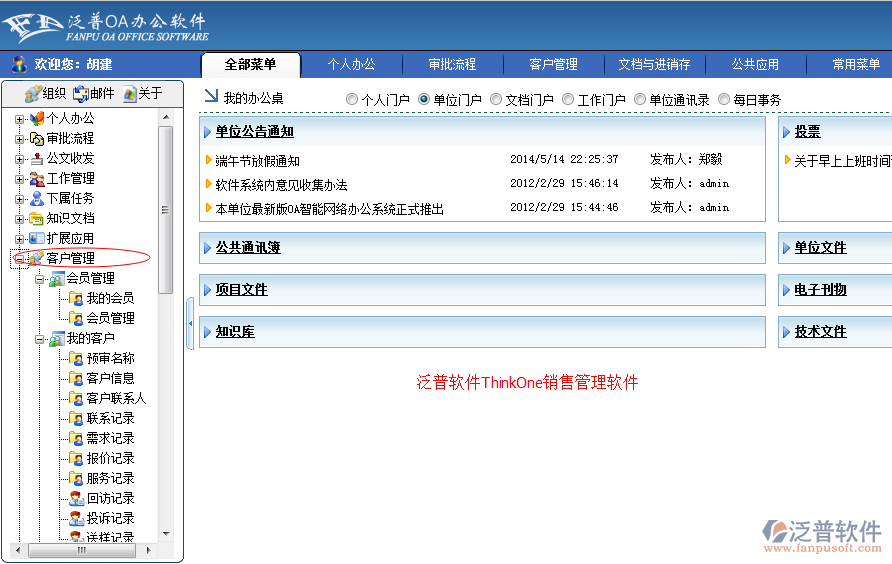Click the 联系记录 item icon
This screenshot has height=564, width=892.
point(76,418)
